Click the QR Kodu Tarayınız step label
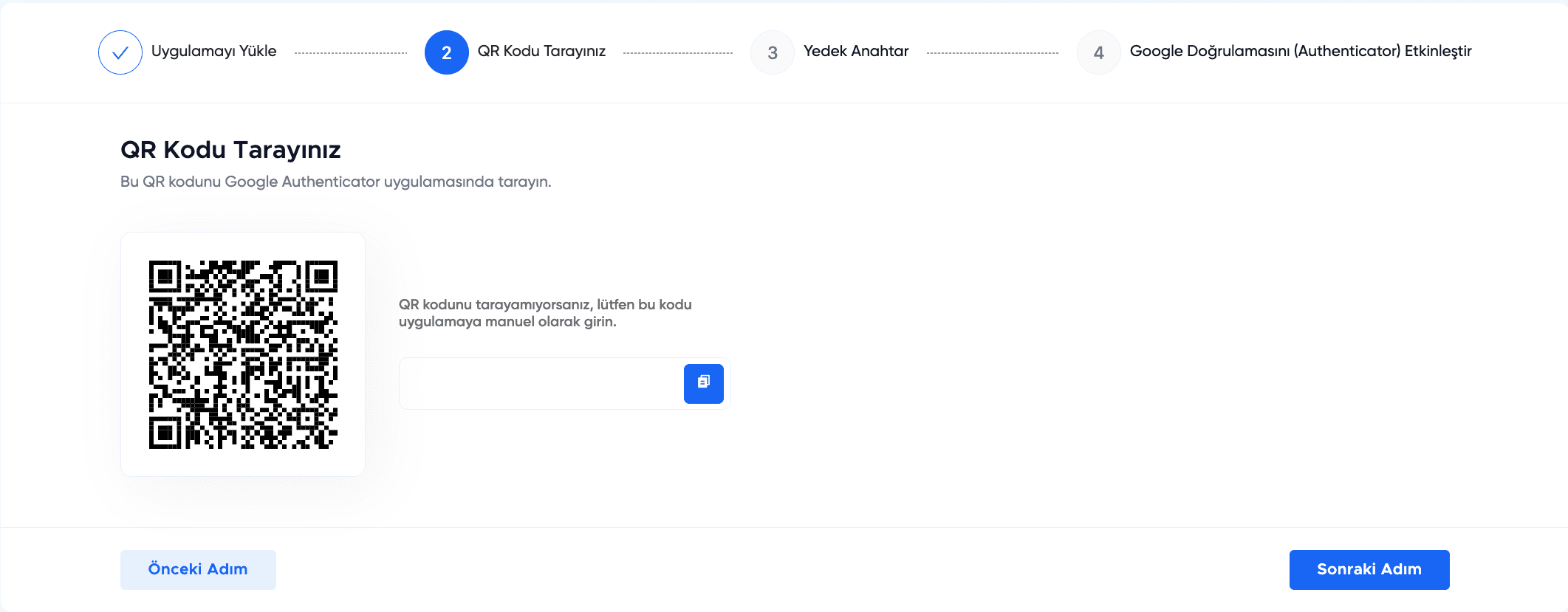This screenshot has width=1568, height=612. pos(541,51)
